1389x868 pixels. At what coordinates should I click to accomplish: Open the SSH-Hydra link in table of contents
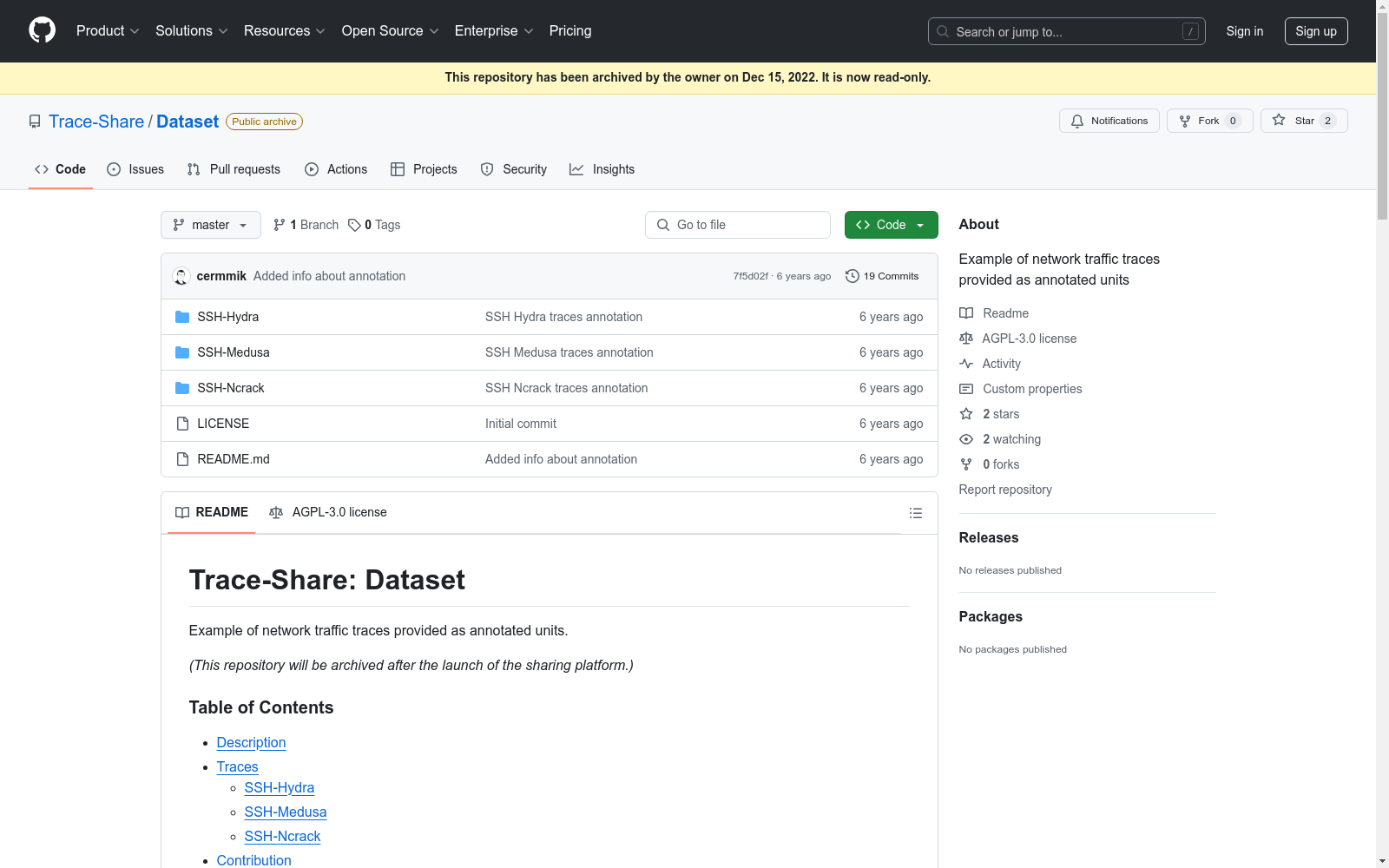pyautogui.click(x=280, y=787)
